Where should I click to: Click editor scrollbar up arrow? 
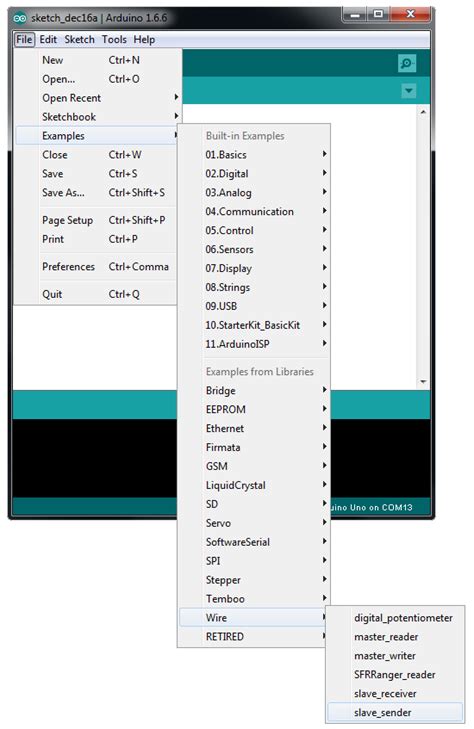[x=423, y=112]
